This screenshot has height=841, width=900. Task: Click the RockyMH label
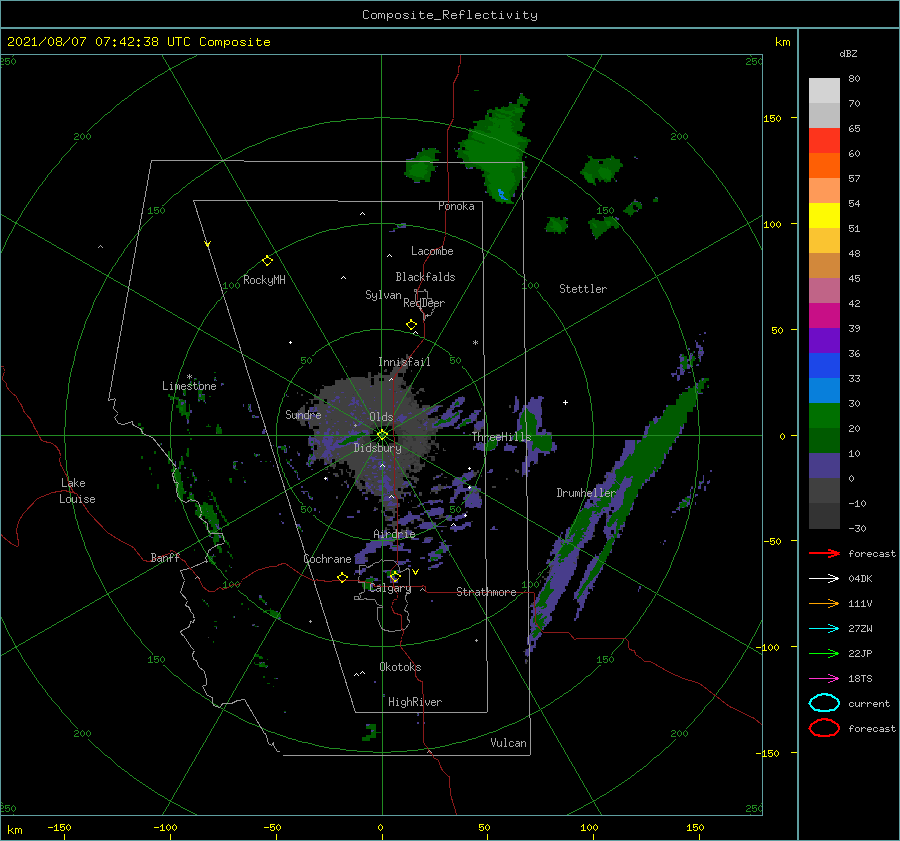(x=264, y=280)
